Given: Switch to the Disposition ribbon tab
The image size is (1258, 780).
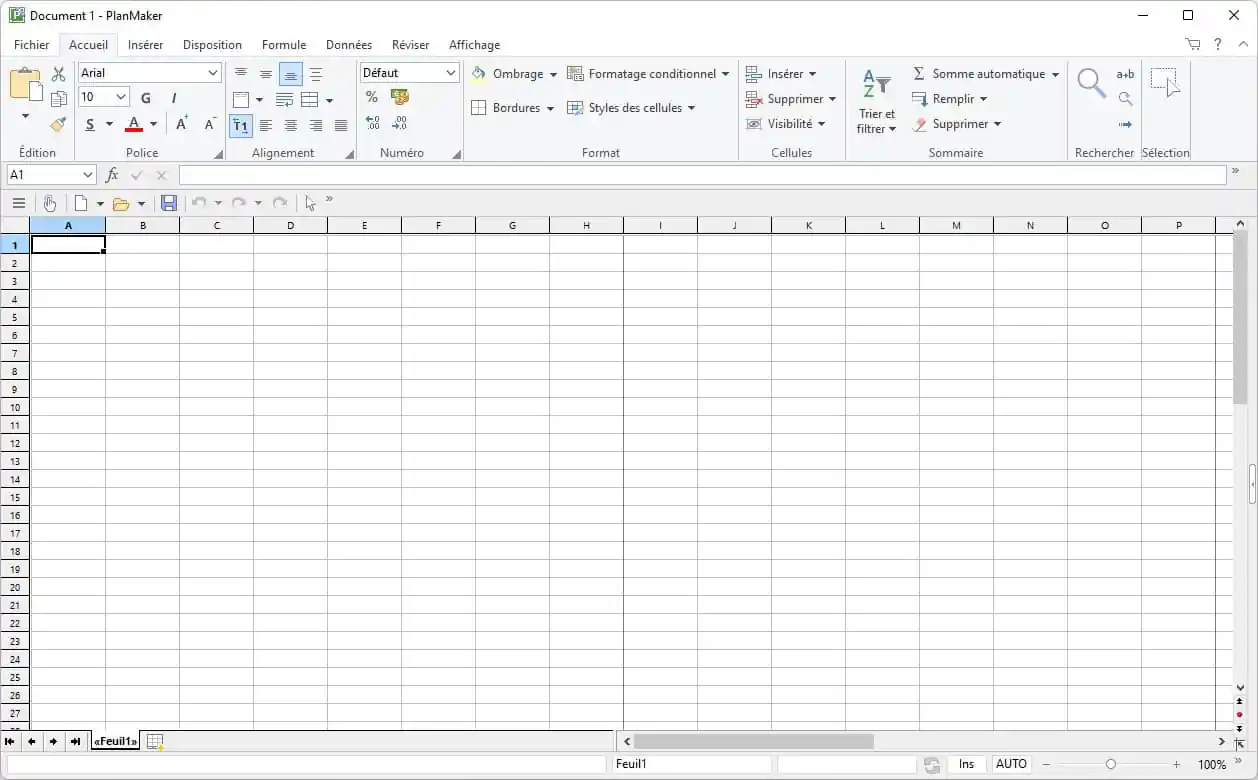Looking at the screenshot, I should (x=213, y=45).
